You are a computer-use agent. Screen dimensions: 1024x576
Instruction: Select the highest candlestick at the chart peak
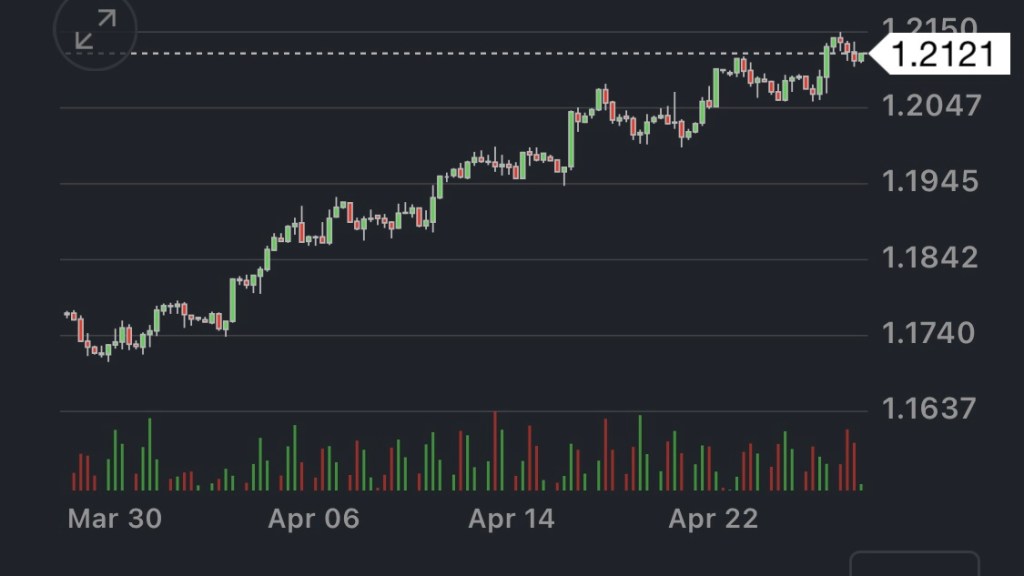tap(840, 41)
